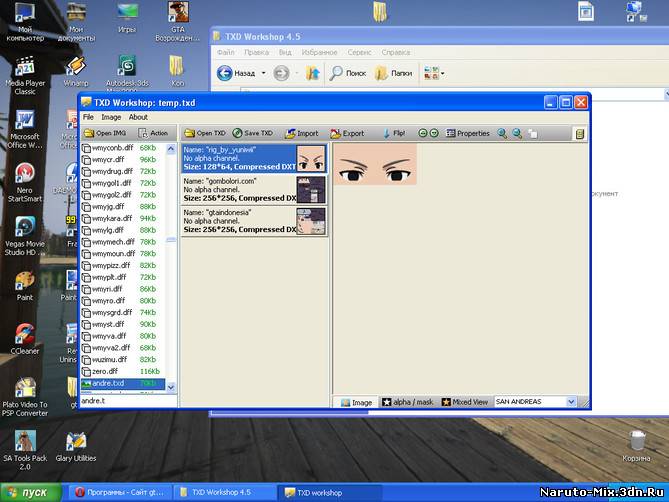This screenshot has width=669, height=502.
Task: Click the Up folder icon in Explorer
Action: [x=312, y=73]
